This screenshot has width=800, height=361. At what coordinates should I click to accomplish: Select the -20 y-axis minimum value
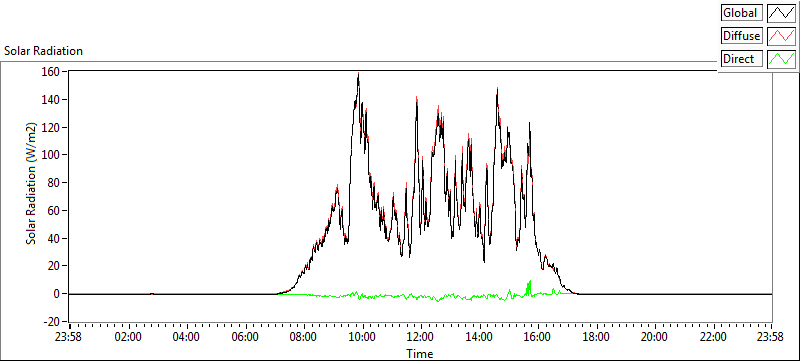(51, 321)
